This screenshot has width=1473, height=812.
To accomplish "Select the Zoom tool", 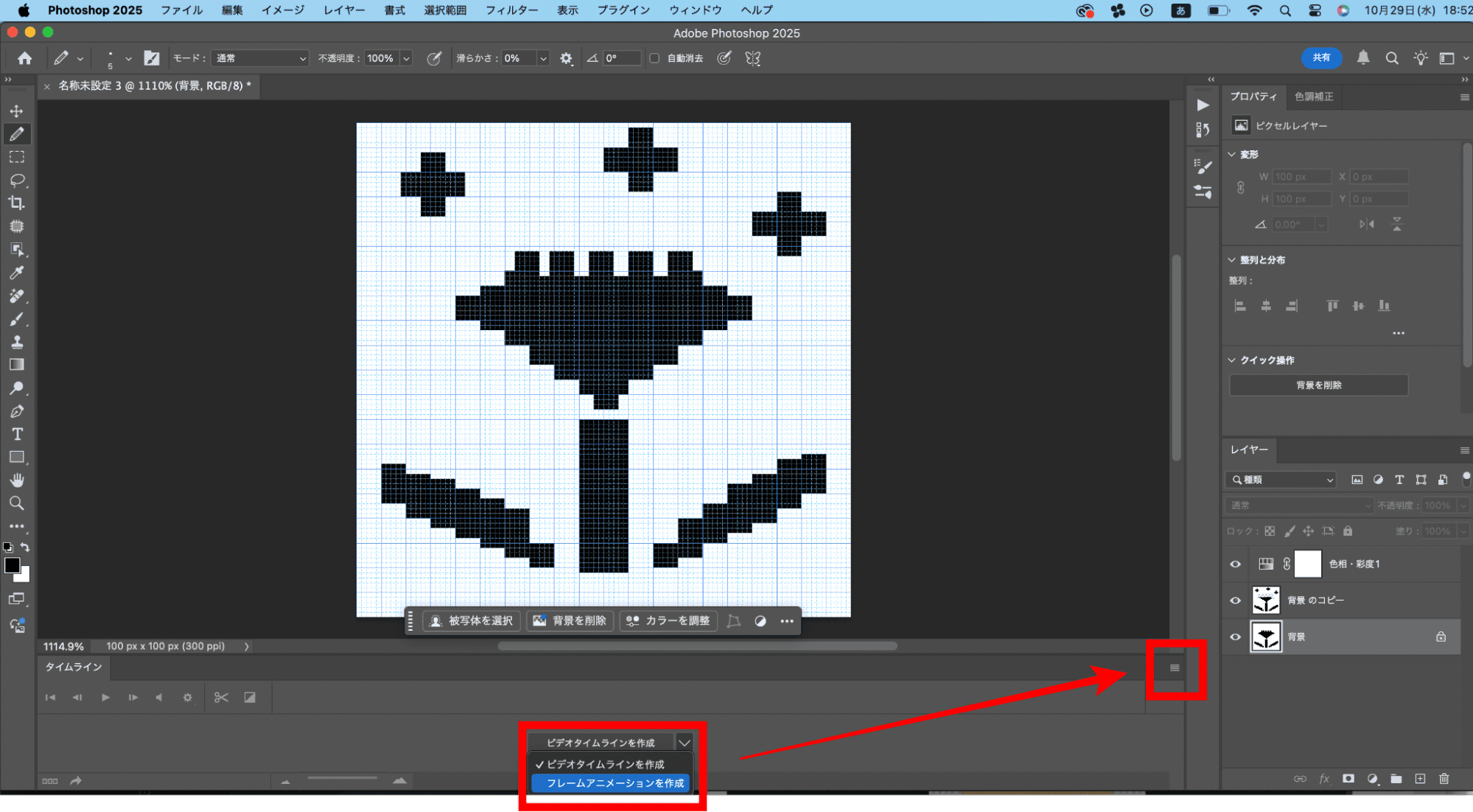I will [x=16, y=503].
